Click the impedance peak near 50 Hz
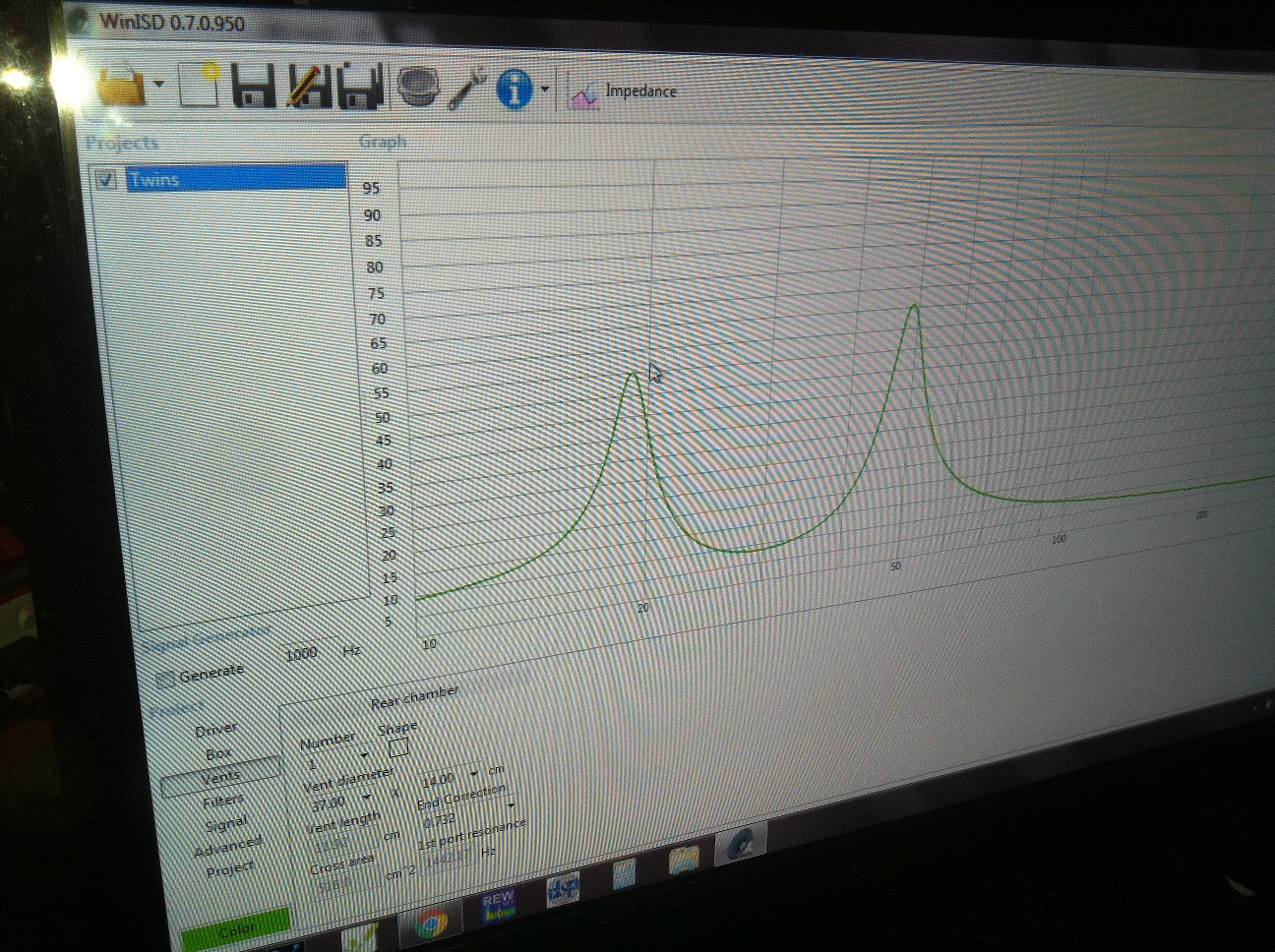Image resolution: width=1275 pixels, height=952 pixels. [915, 308]
